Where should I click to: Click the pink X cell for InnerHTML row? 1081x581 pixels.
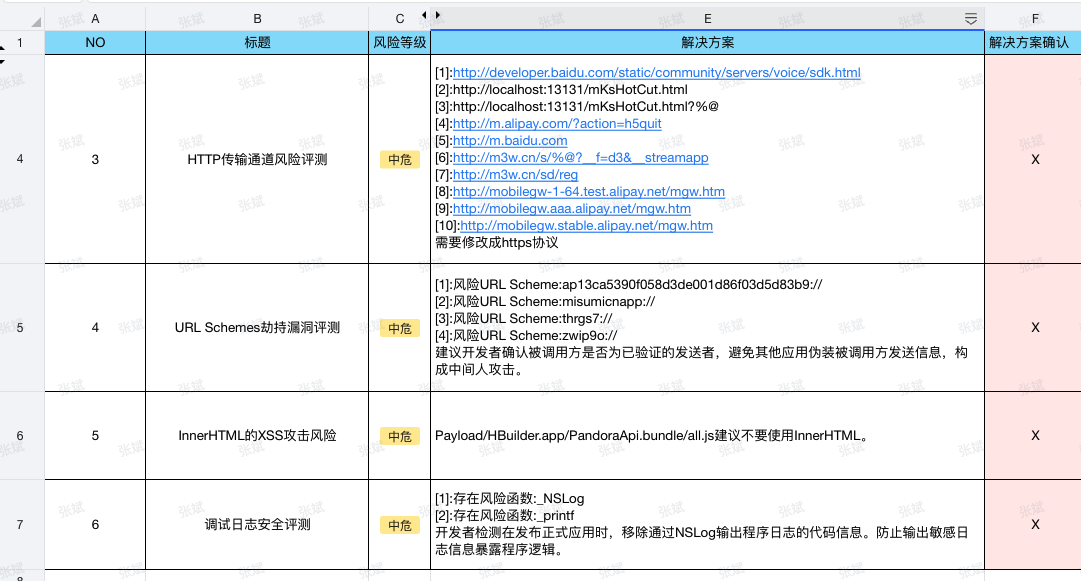(x=1034, y=436)
